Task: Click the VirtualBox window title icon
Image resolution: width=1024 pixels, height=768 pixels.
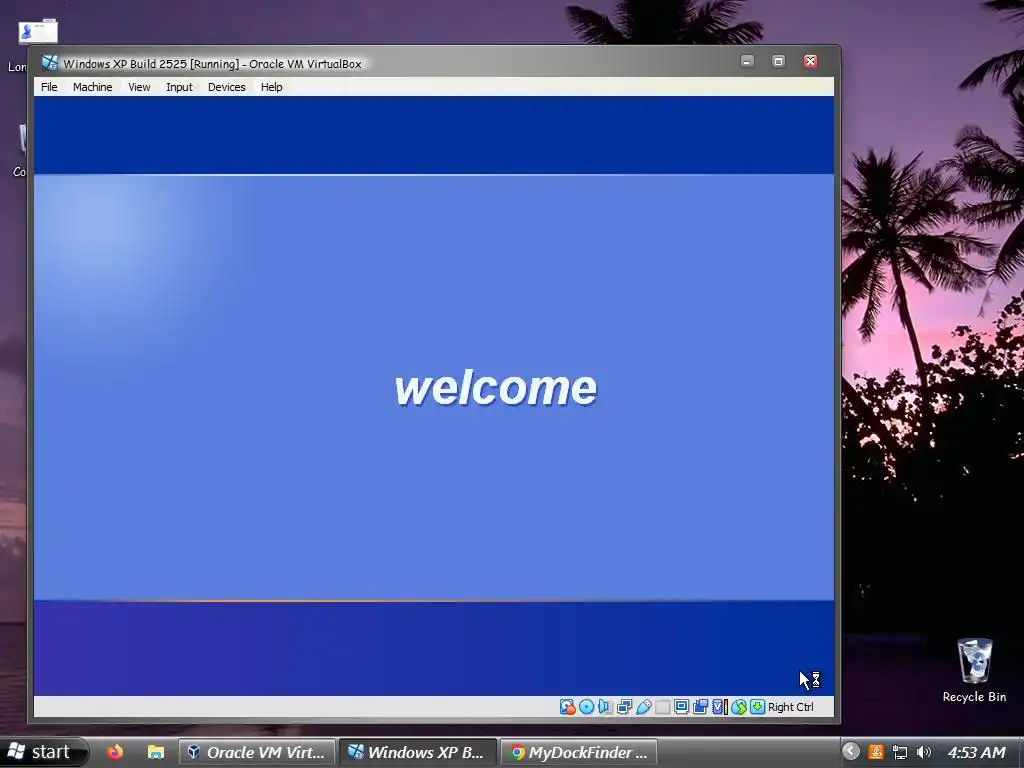Action: coord(50,63)
